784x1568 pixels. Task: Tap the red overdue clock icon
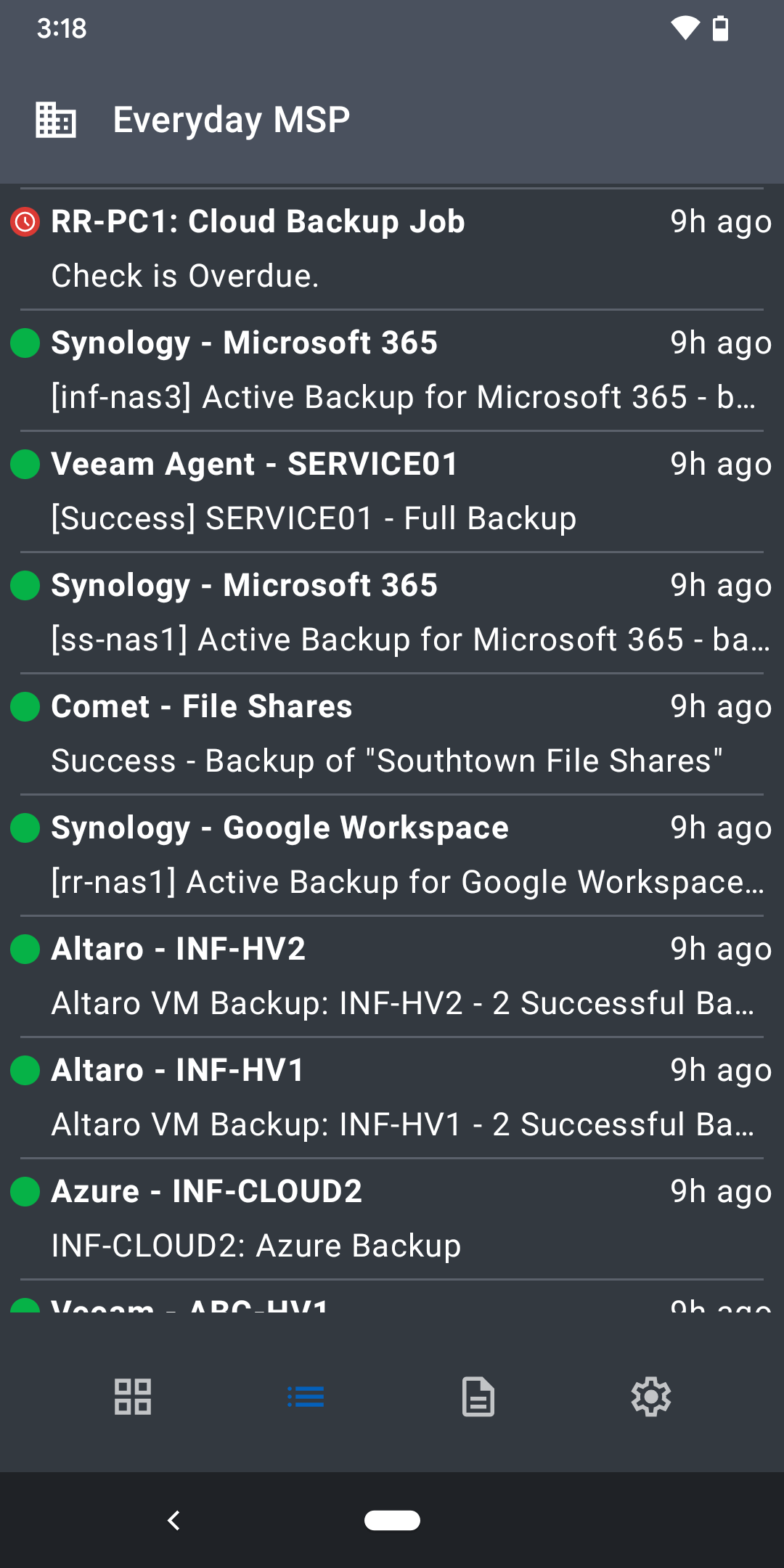[x=25, y=222]
